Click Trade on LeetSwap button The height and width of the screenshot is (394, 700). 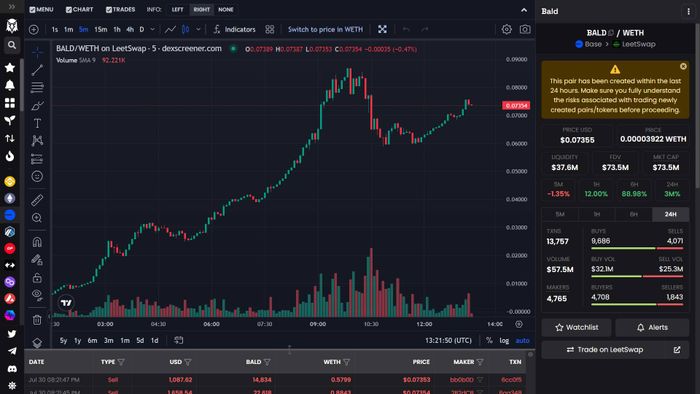point(615,350)
